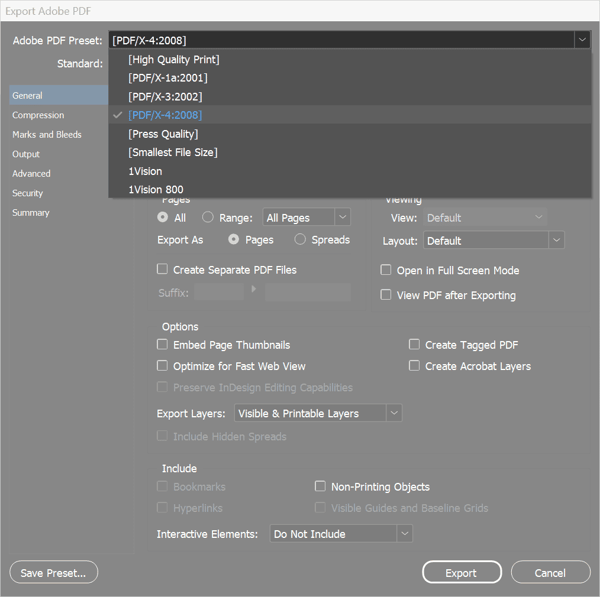The width and height of the screenshot is (600, 597).
Task: Open the Layout dropdown set to Default
Action: (x=494, y=240)
